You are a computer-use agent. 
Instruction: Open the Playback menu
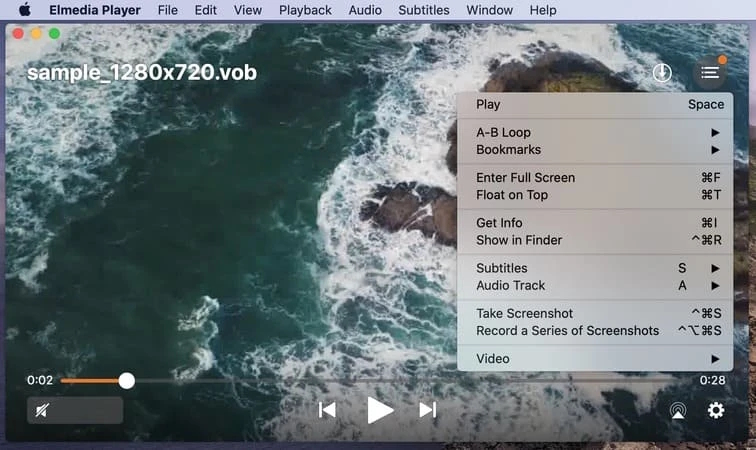(x=305, y=10)
